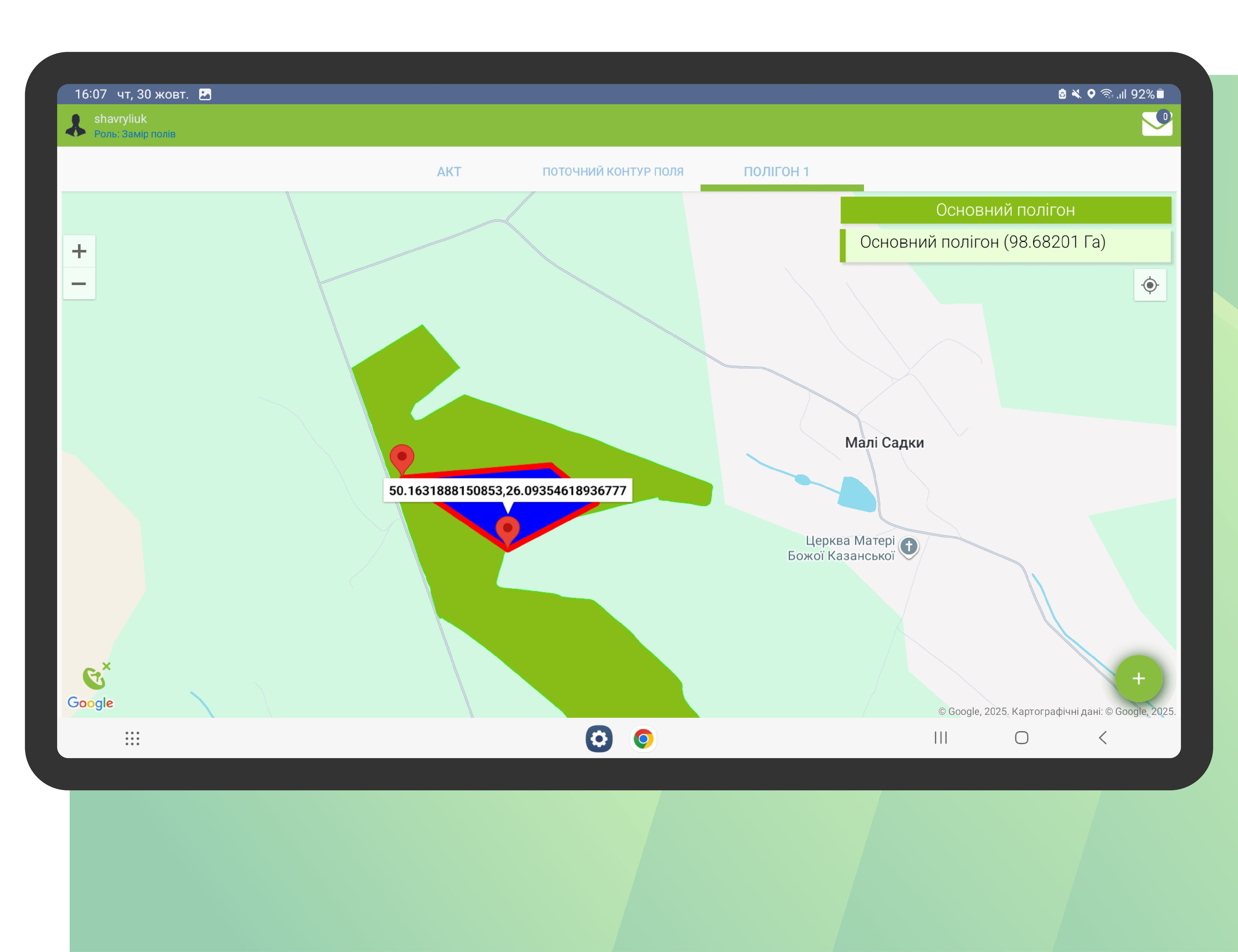Tap the green add floating button
1238x952 pixels.
point(1138,678)
